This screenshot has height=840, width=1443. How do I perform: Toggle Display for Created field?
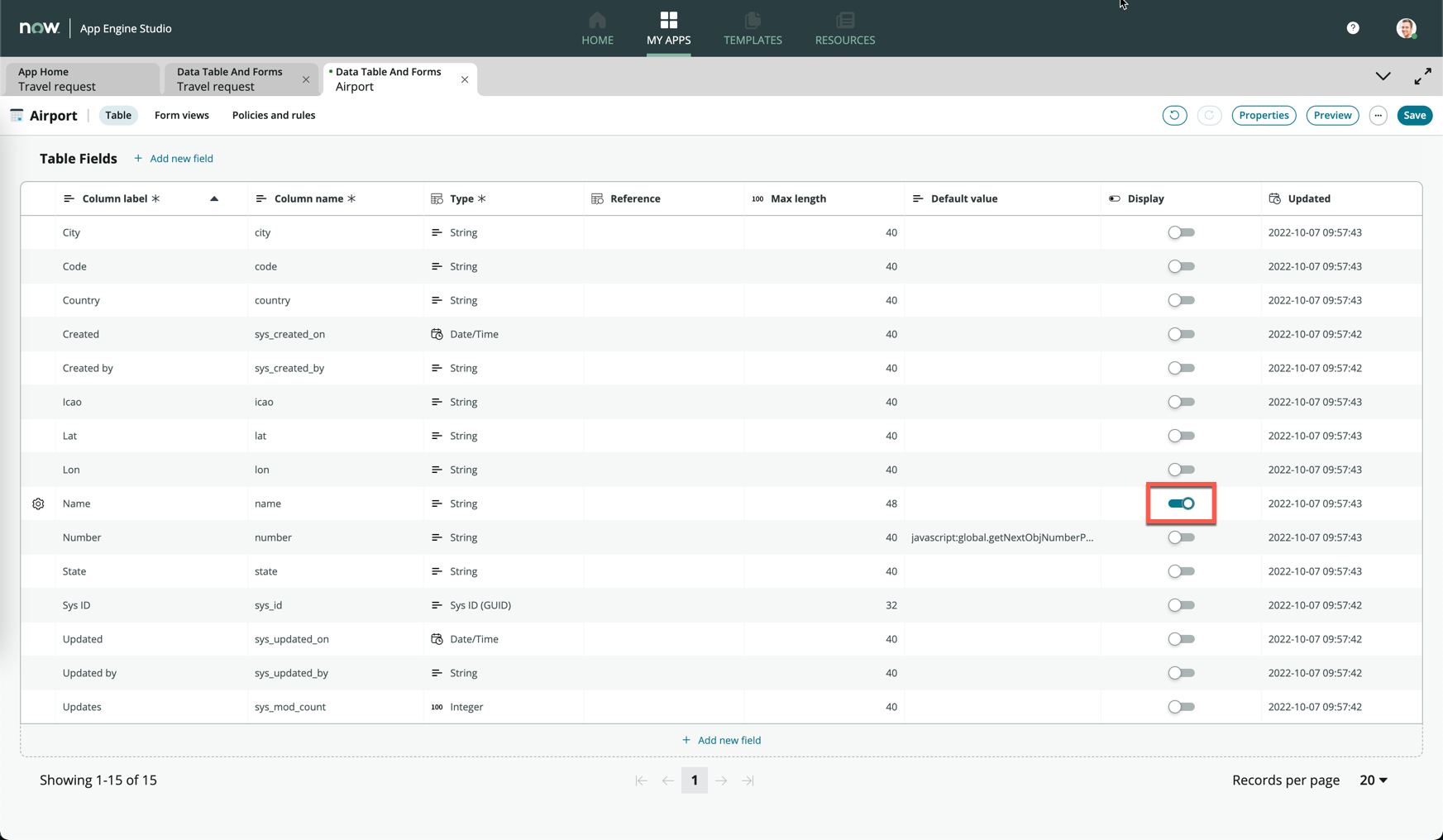pos(1181,334)
